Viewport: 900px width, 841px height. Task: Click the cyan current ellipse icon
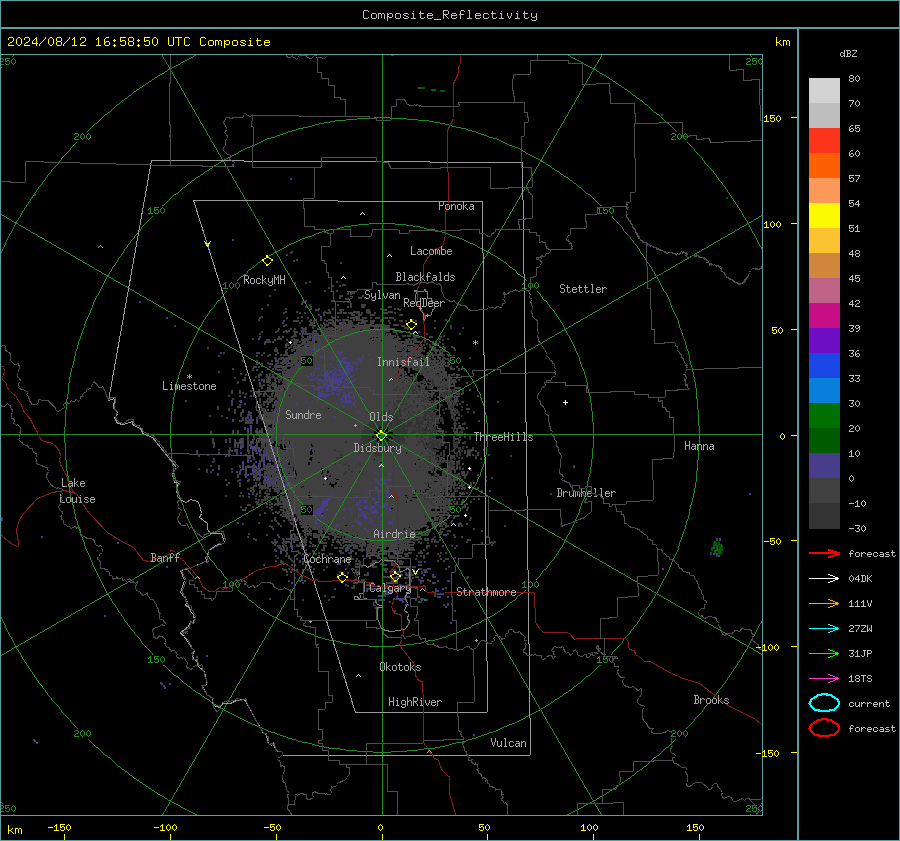824,703
